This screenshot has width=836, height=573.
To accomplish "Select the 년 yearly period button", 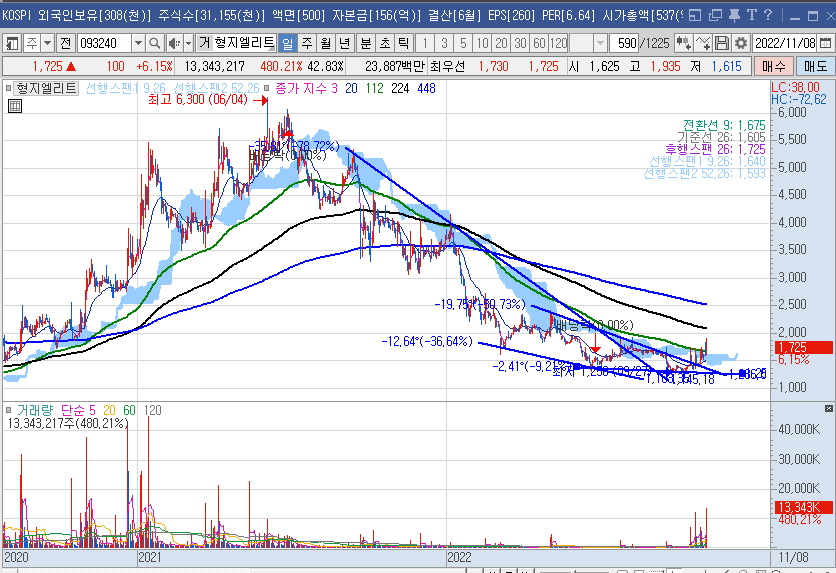I will 345,43.
